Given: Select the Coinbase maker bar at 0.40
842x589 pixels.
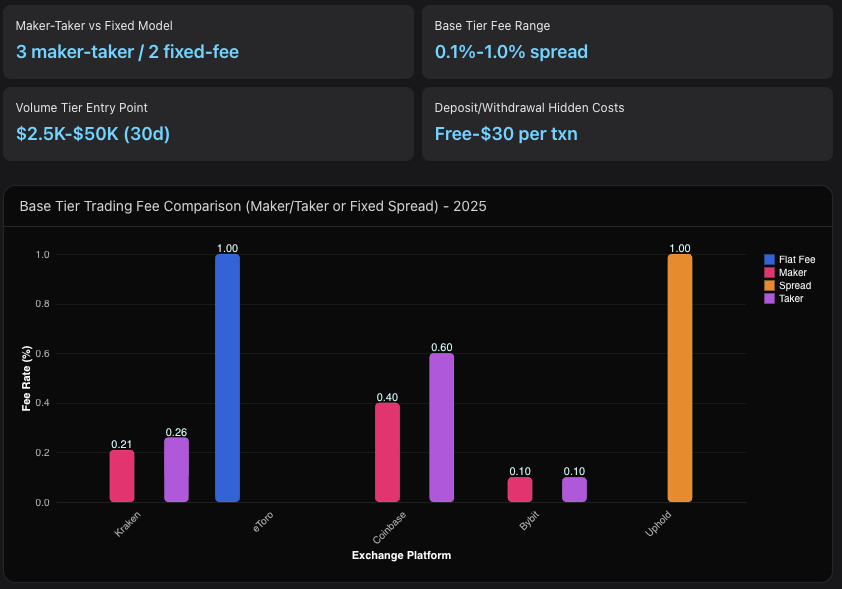Looking at the screenshot, I should 388,452.
